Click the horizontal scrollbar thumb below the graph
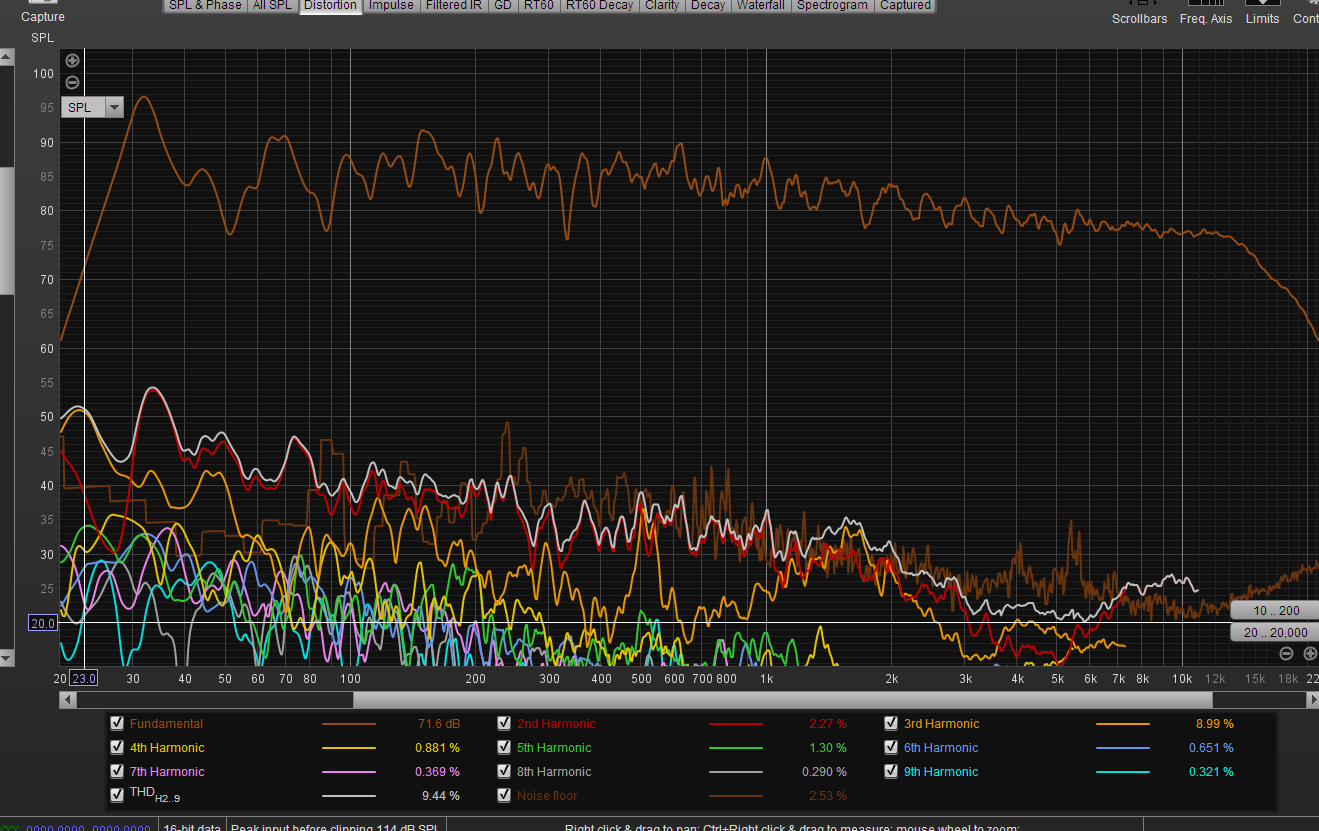The image size is (1319, 831). point(784,700)
